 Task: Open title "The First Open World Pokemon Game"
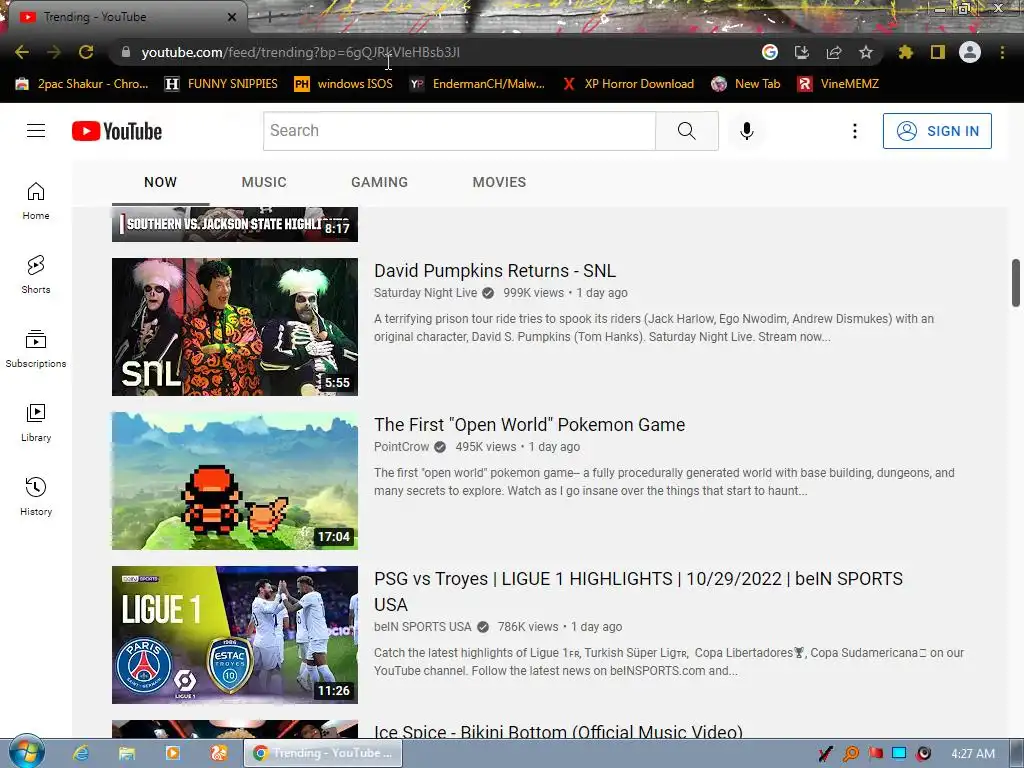point(529,424)
